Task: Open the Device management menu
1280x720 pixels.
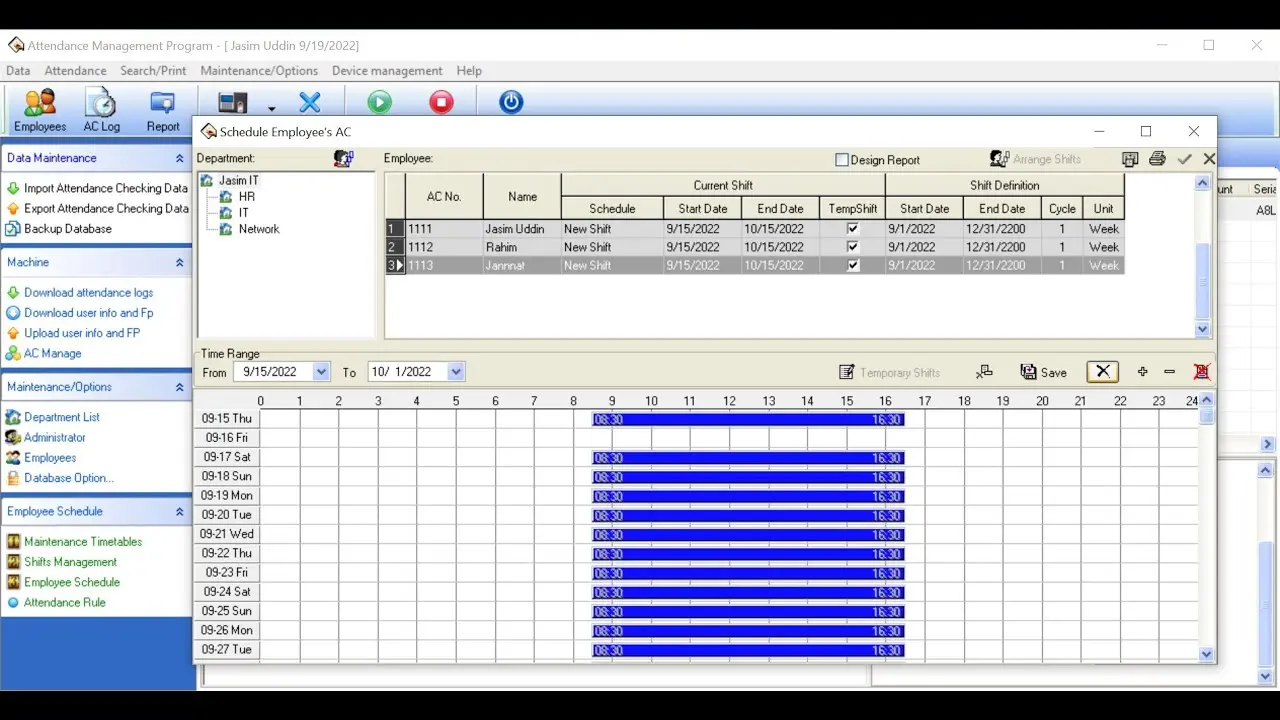Action: coord(387,71)
